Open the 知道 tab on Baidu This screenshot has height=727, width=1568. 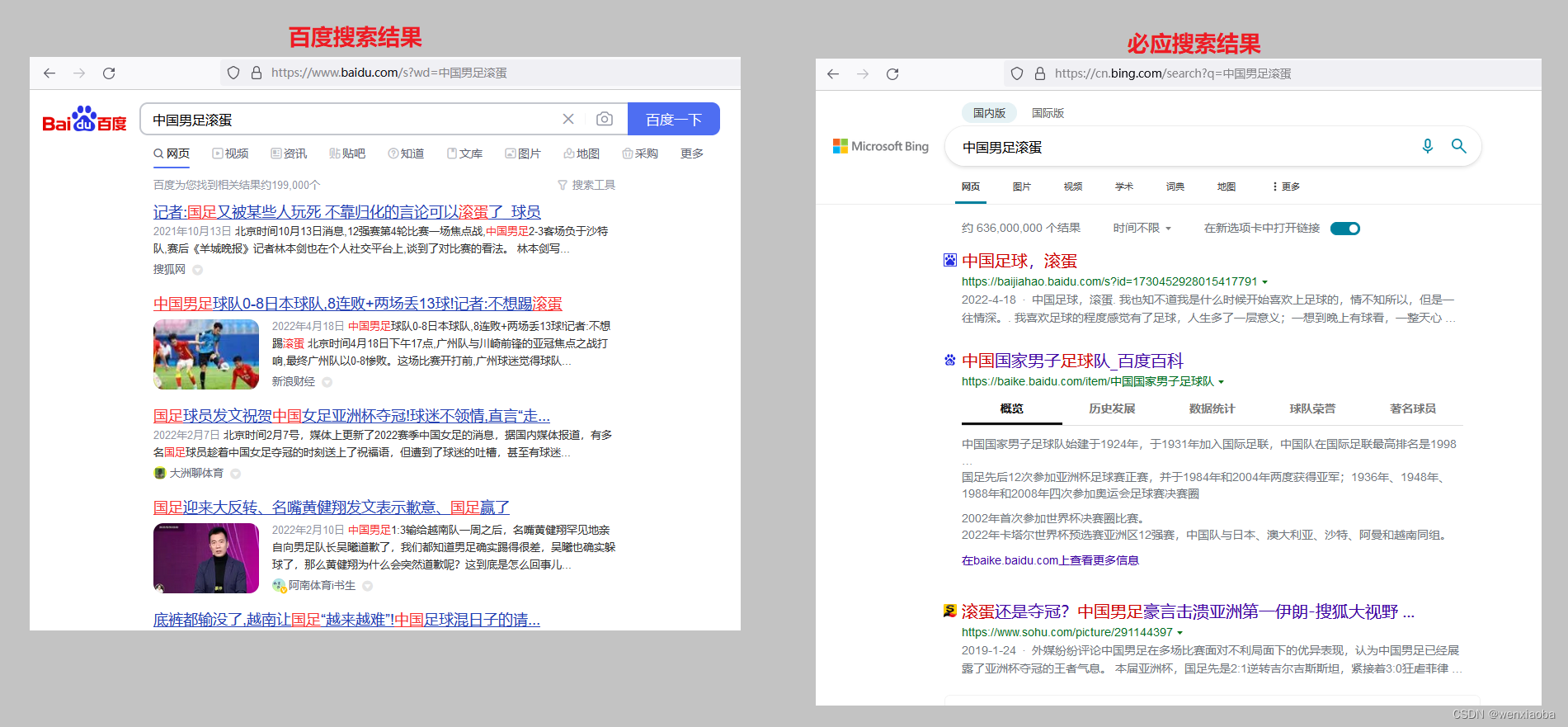coord(406,153)
